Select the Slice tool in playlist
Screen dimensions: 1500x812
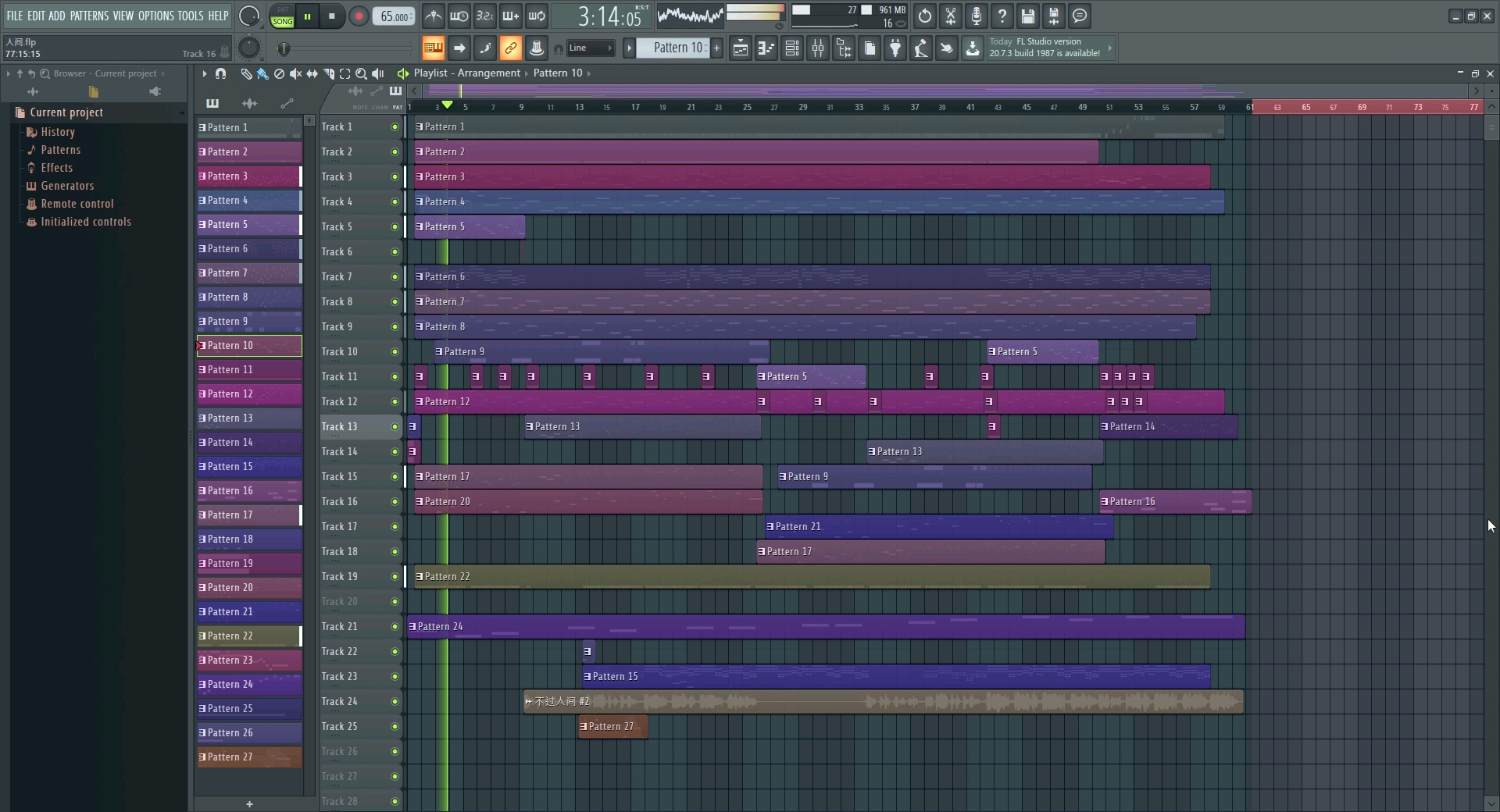(328, 73)
